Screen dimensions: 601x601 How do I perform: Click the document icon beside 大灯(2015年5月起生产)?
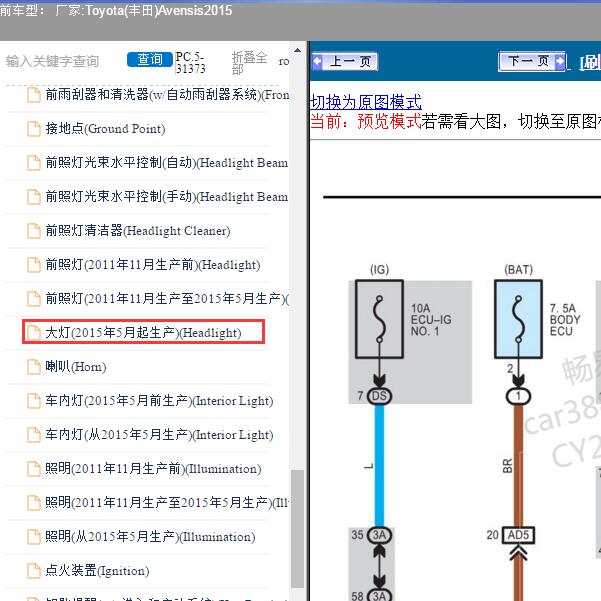pyautogui.click(x=34, y=333)
